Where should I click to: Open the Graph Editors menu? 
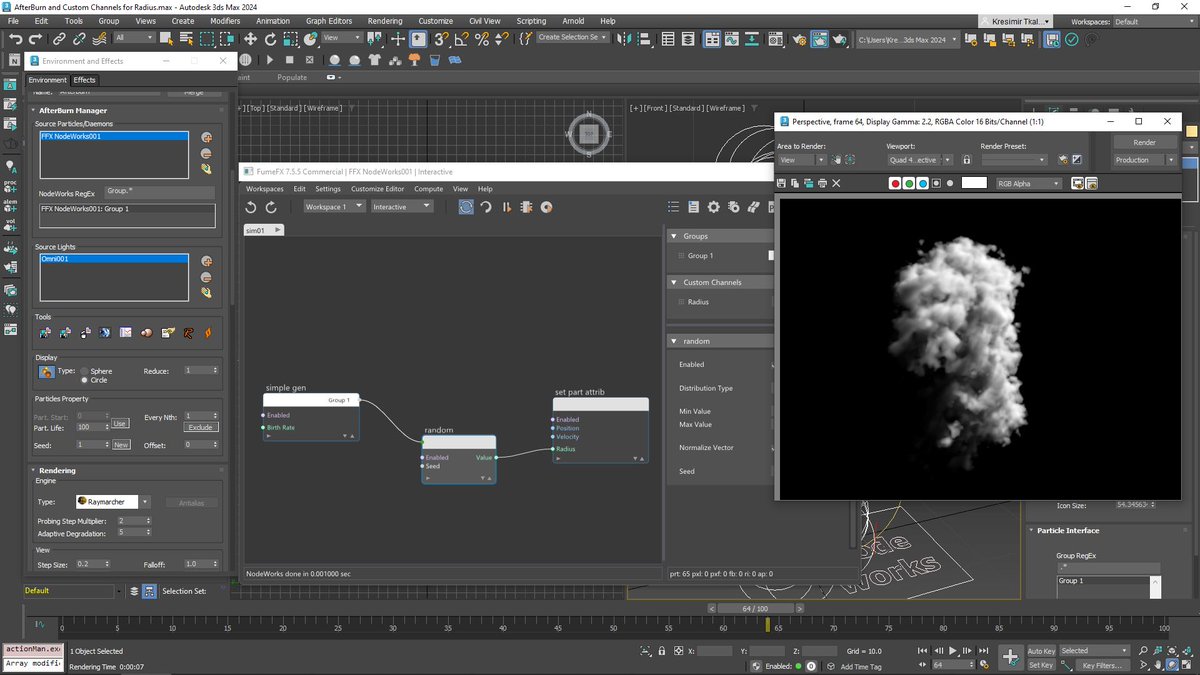[329, 20]
